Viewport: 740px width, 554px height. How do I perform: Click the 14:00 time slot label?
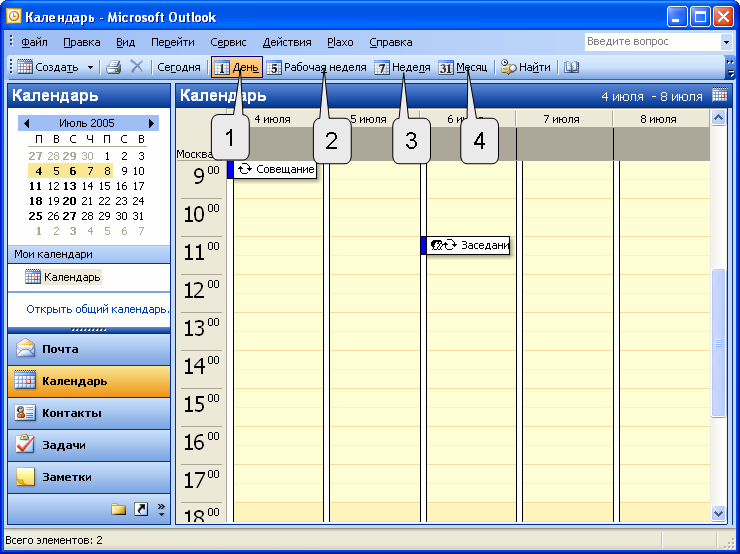(202, 366)
